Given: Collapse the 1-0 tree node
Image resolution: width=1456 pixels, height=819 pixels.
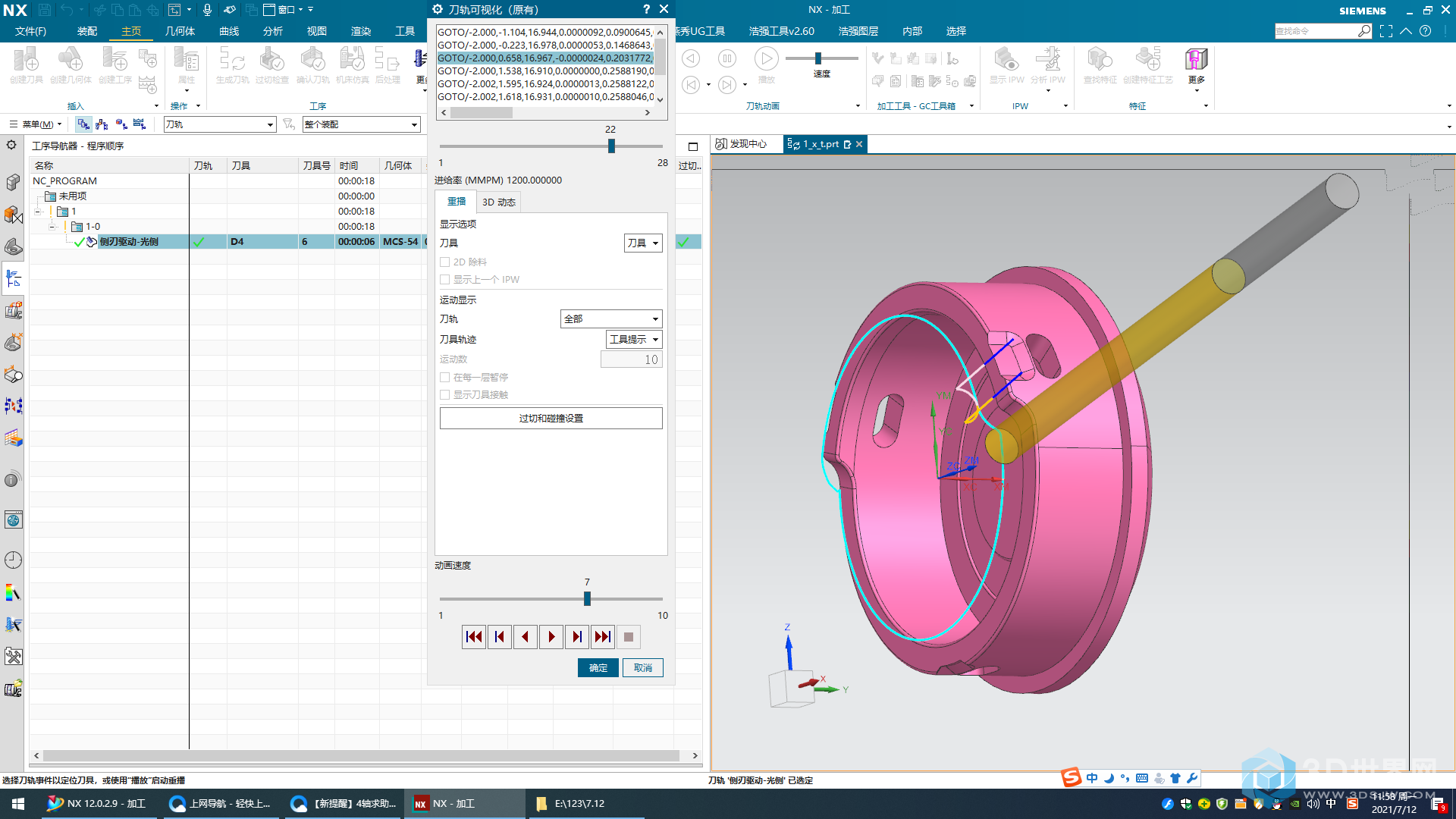Looking at the screenshot, I should tap(52, 227).
